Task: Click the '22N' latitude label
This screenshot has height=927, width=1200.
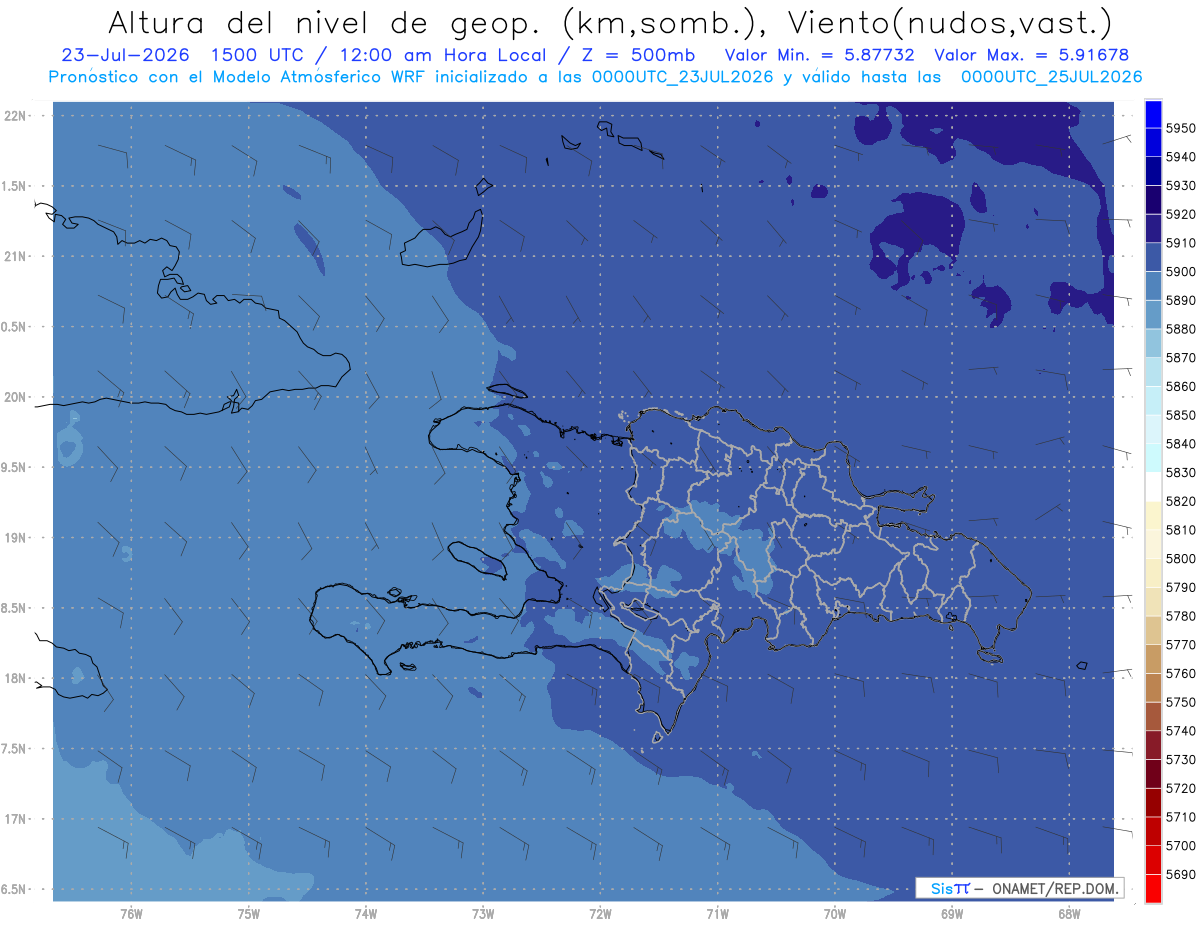Action: [x=16, y=115]
